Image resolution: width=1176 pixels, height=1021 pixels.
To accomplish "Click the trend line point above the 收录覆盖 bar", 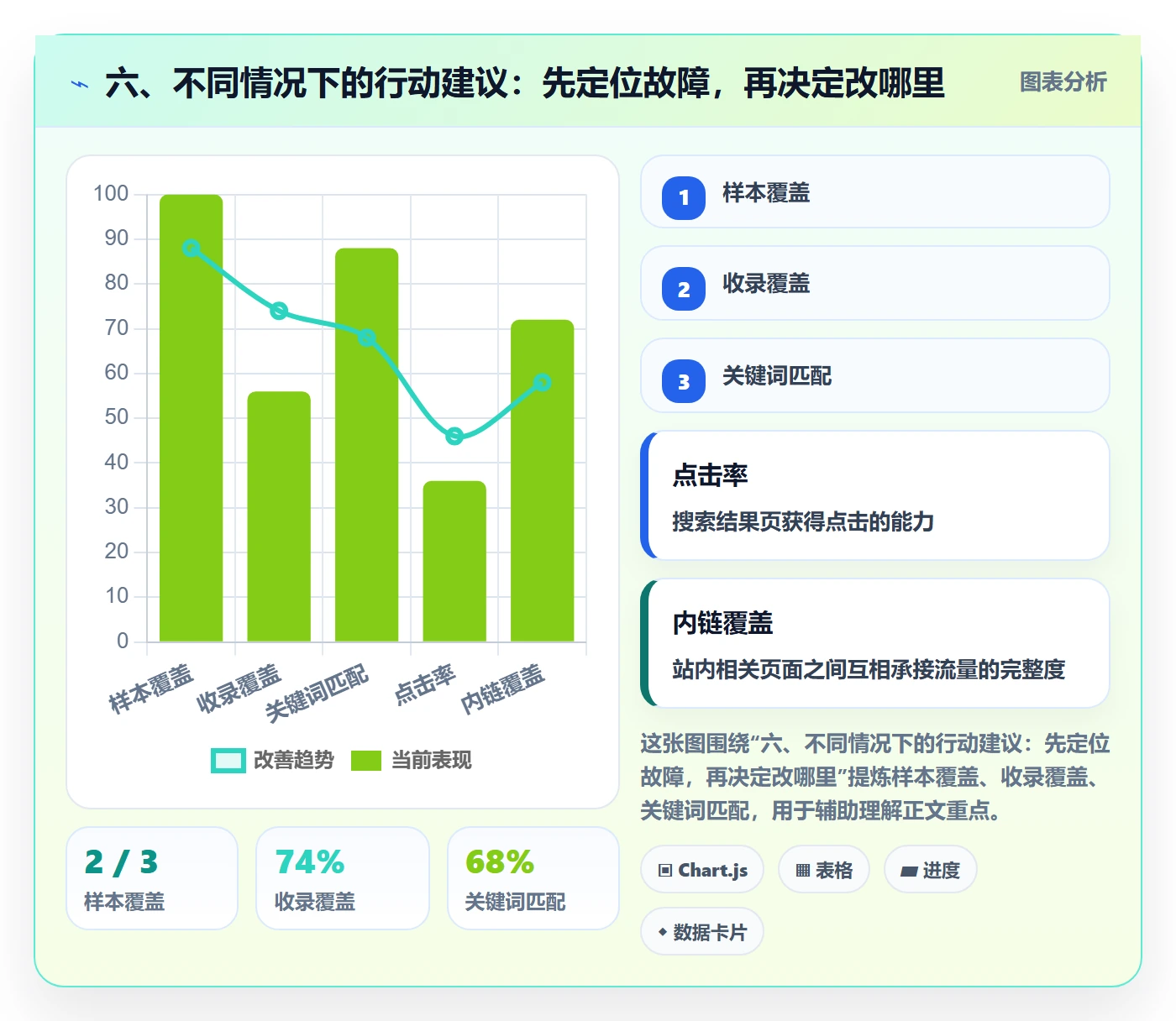I will [279, 311].
